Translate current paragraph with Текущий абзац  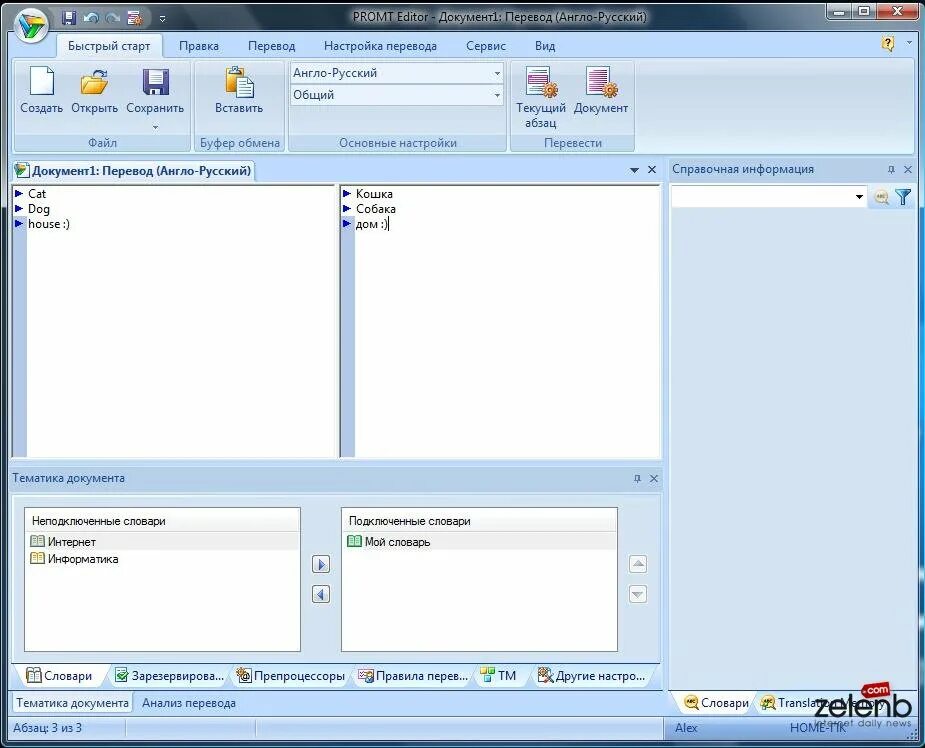pyautogui.click(x=540, y=97)
